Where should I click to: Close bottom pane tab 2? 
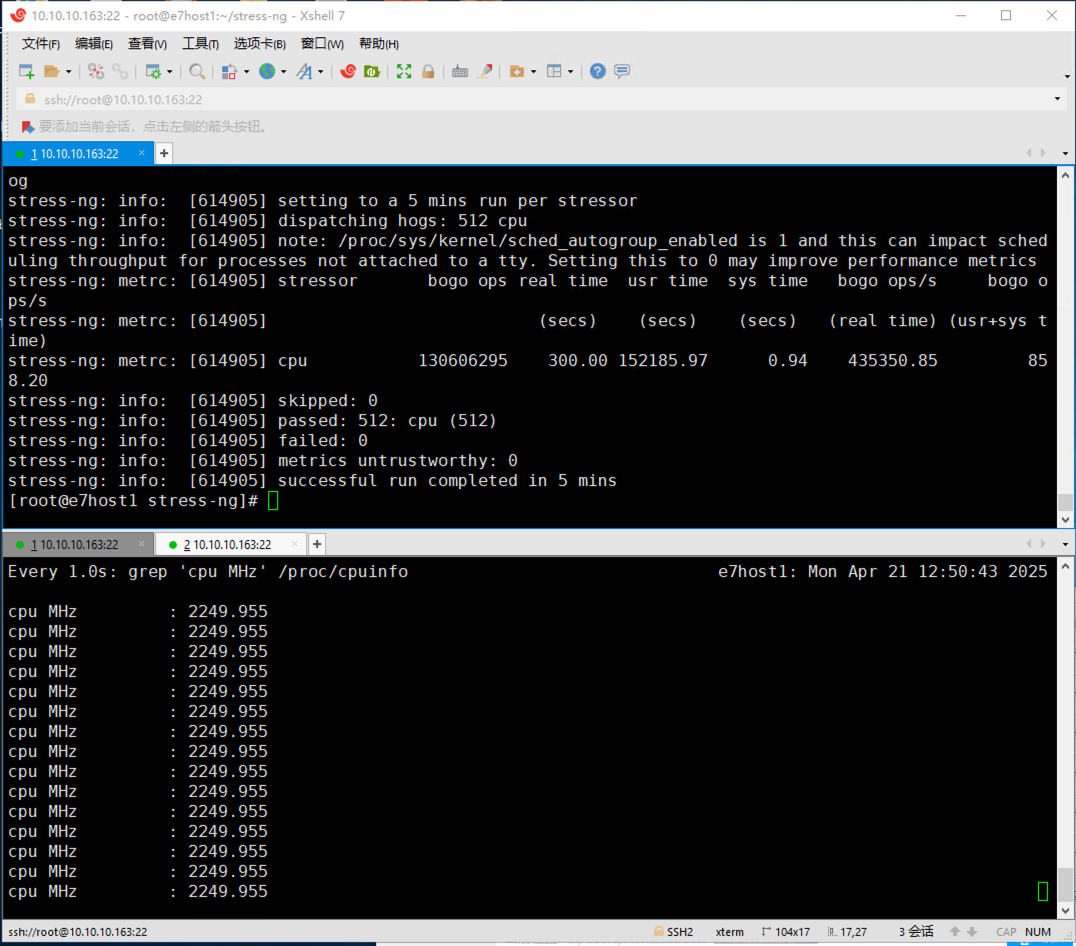pos(294,544)
